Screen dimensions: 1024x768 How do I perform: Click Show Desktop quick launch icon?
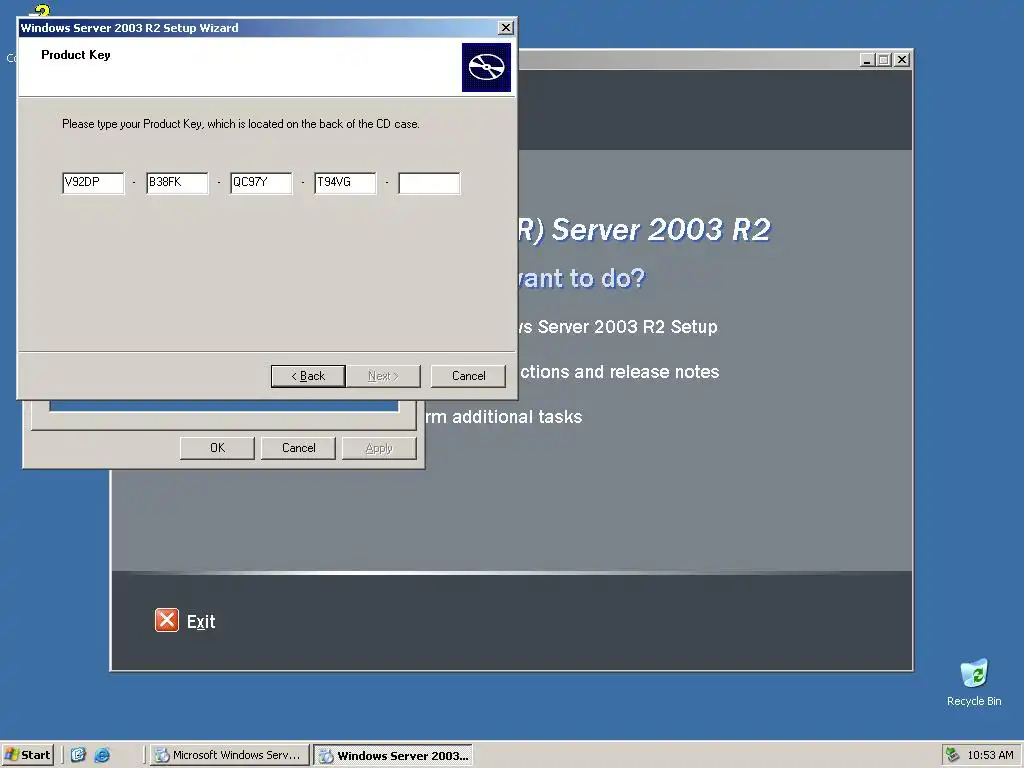pyautogui.click(x=78, y=755)
